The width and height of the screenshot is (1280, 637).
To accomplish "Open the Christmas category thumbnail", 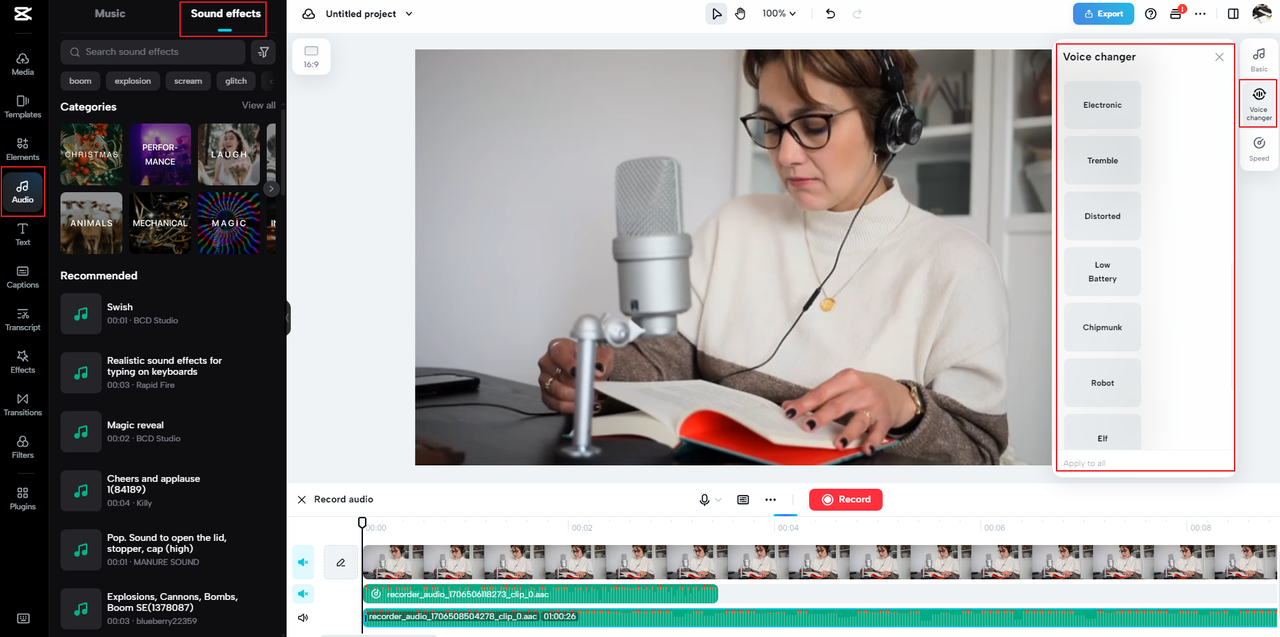I will [91, 155].
